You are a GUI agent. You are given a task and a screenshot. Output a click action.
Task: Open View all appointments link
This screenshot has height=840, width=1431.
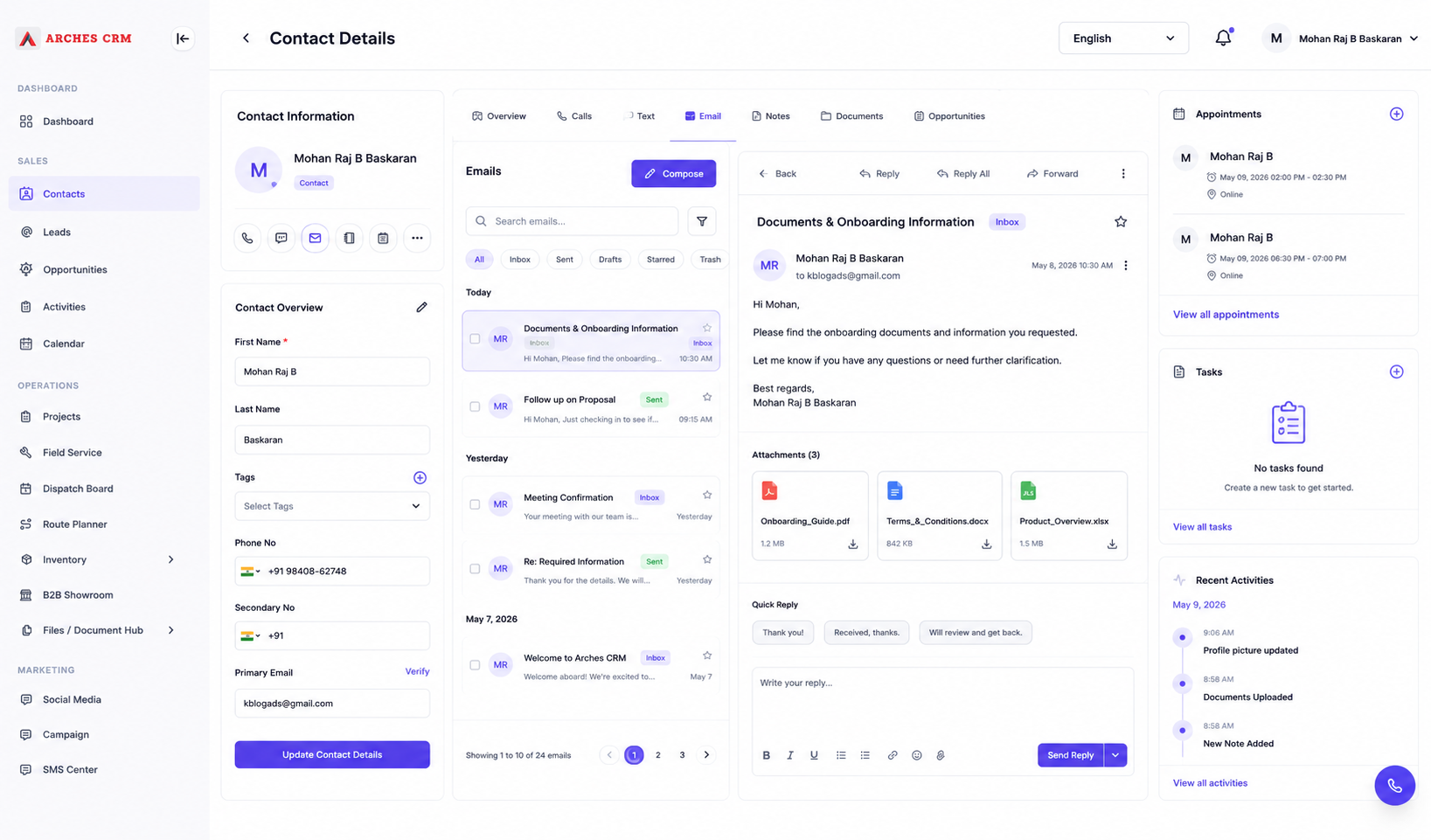click(x=1226, y=315)
